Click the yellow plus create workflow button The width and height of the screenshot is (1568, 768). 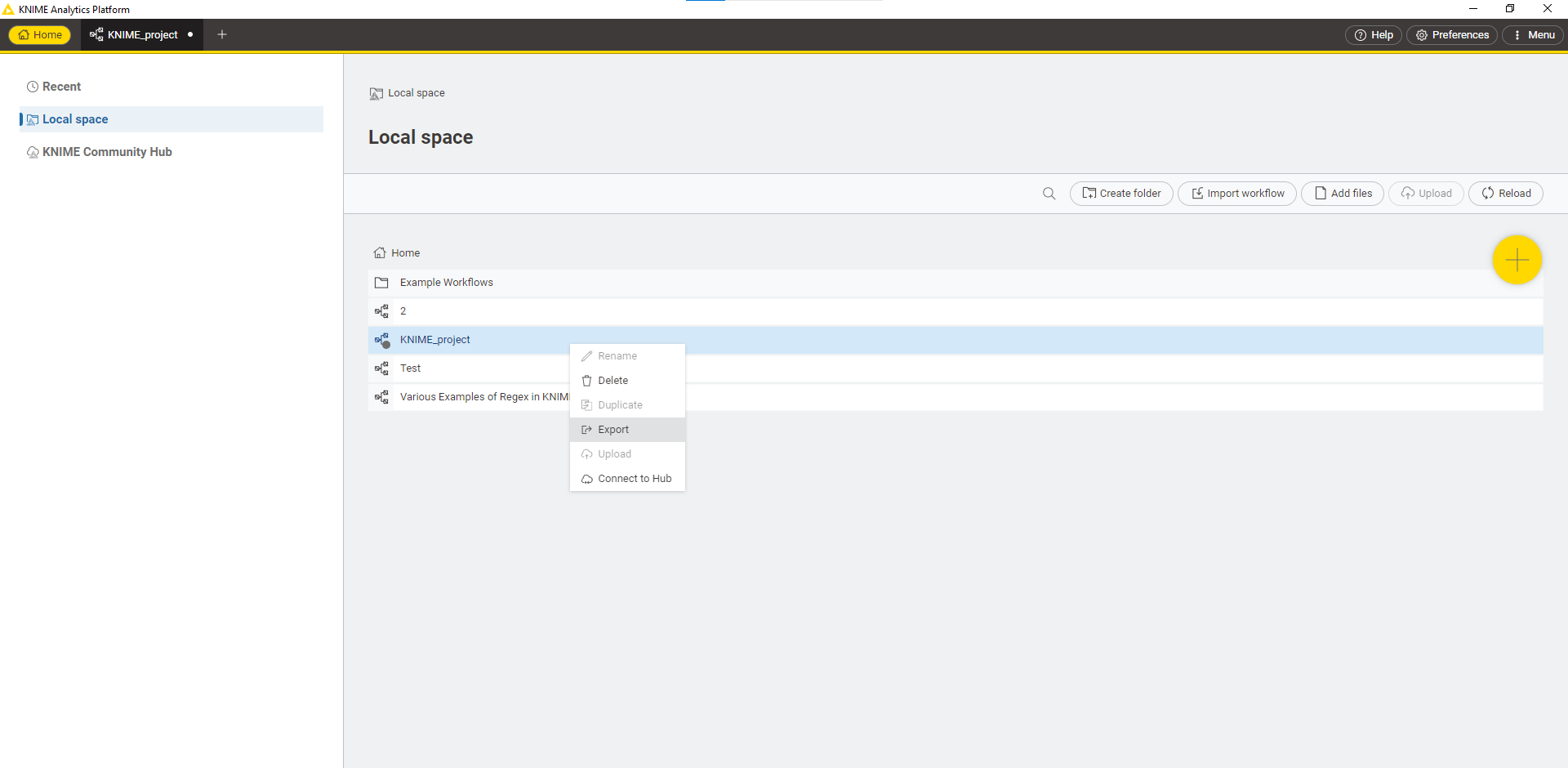1517,260
